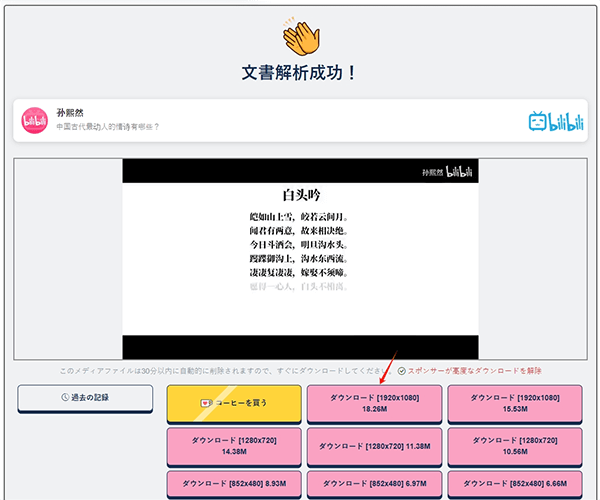Download 1280x720 version sized 10.56M
Image resolution: width=600 pixels, height=500 pixels.
point(514,446)
